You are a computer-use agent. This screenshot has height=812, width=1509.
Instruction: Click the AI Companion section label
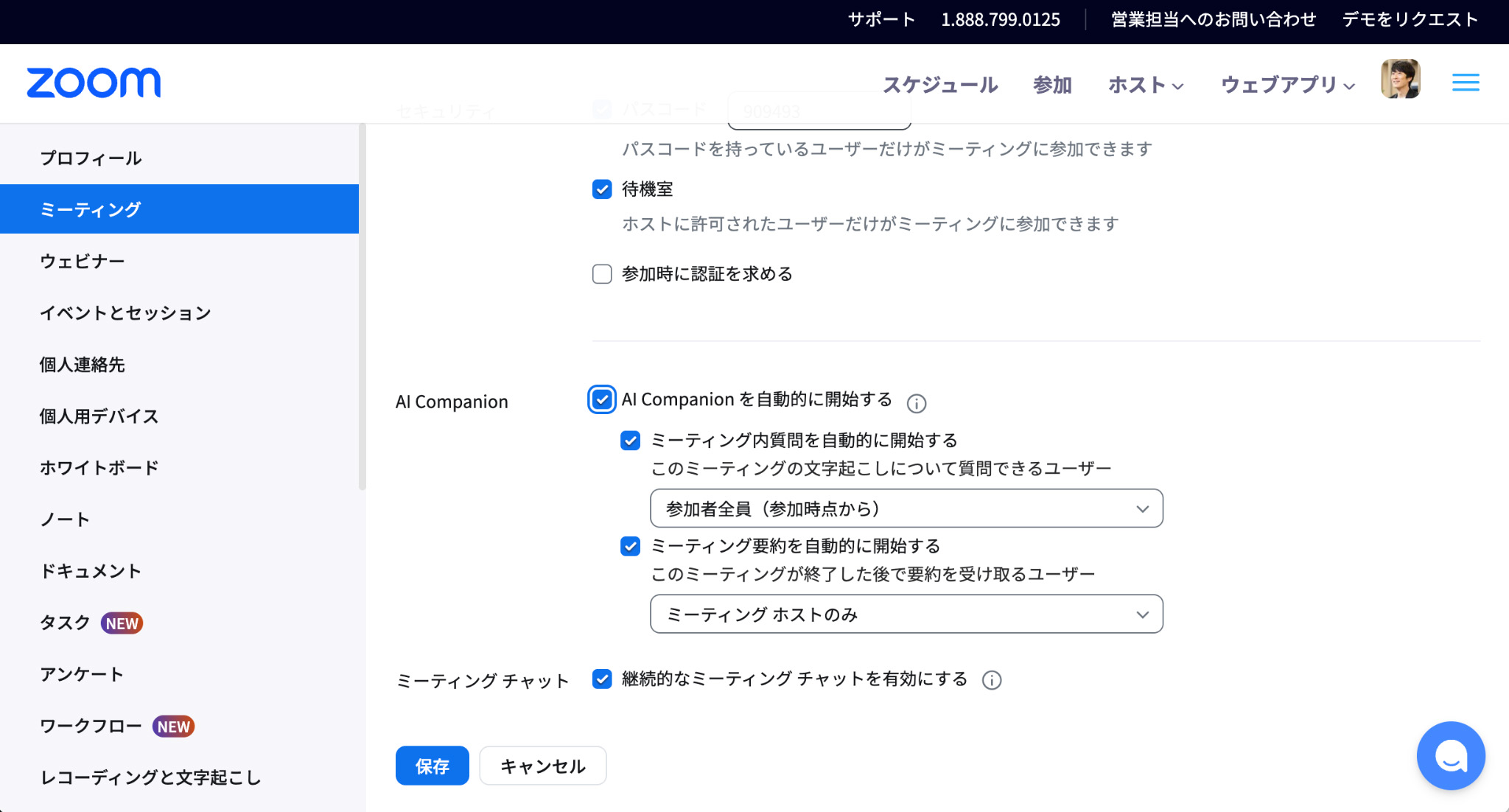coord(452,402)
